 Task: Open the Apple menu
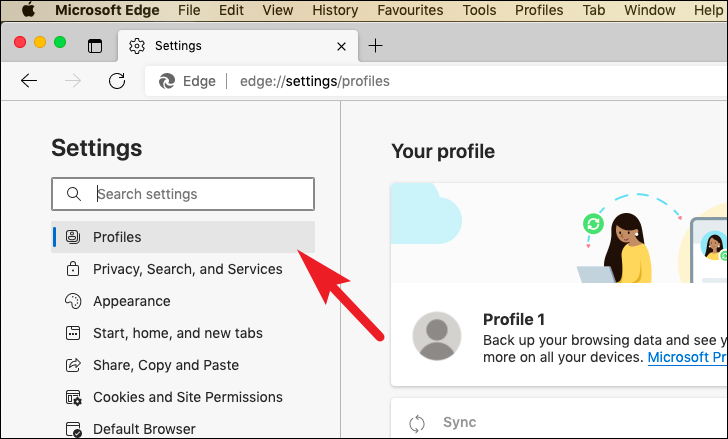pos(28,10)
